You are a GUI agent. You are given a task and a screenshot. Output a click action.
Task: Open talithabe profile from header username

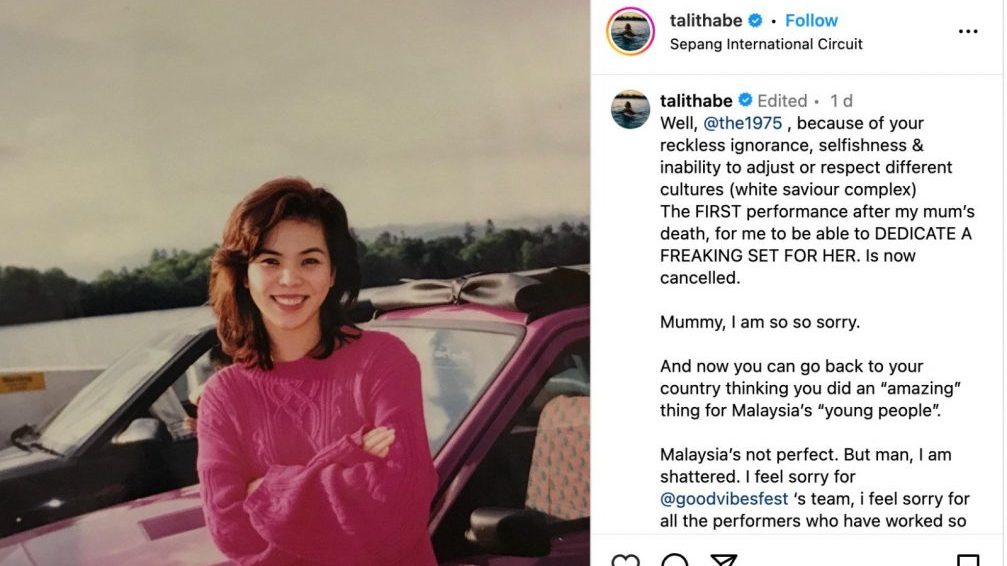point(706,21)
